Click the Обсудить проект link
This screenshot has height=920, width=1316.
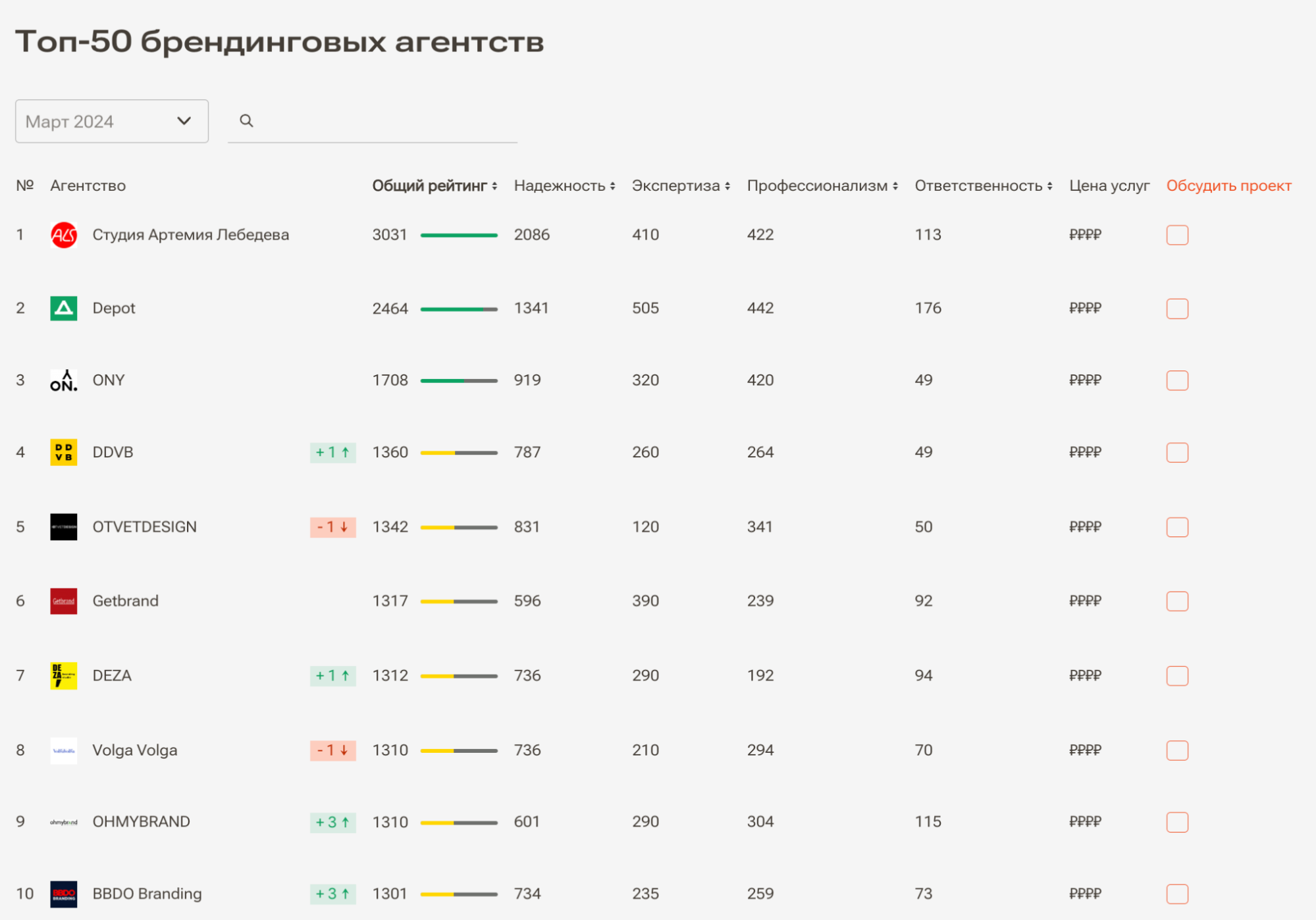1228,186
